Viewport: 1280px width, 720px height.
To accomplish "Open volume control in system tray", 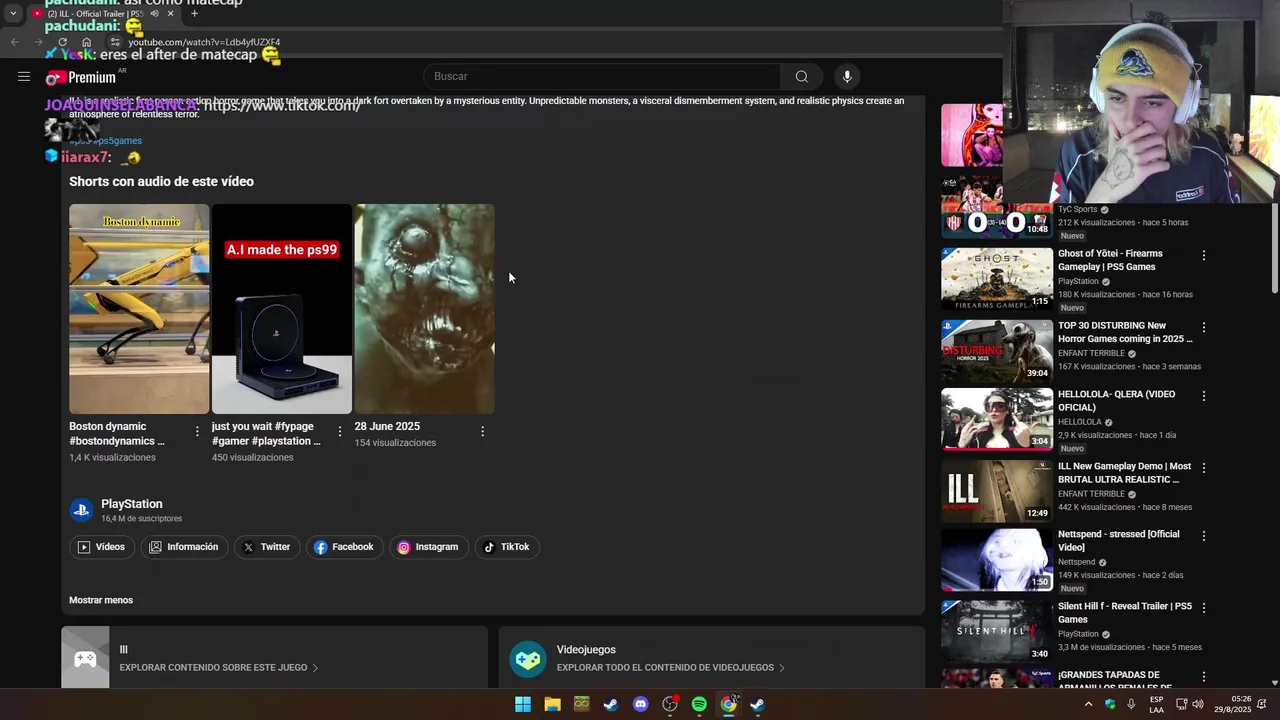I will 1198,704.
